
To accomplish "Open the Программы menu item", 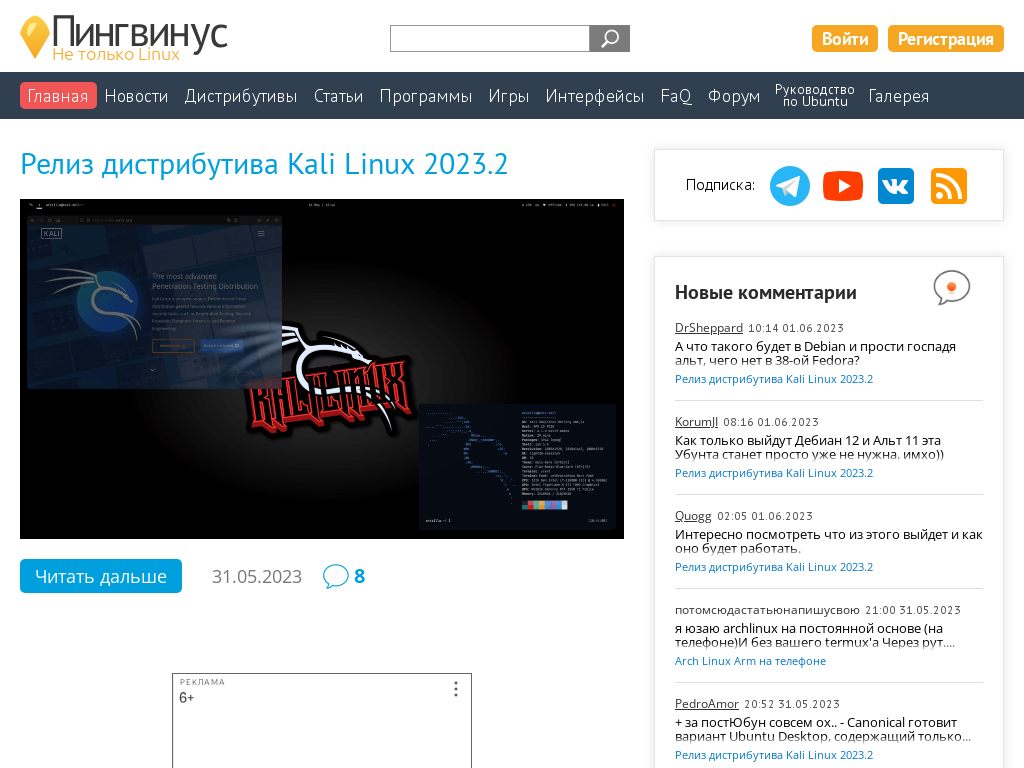I will [426, 96].
